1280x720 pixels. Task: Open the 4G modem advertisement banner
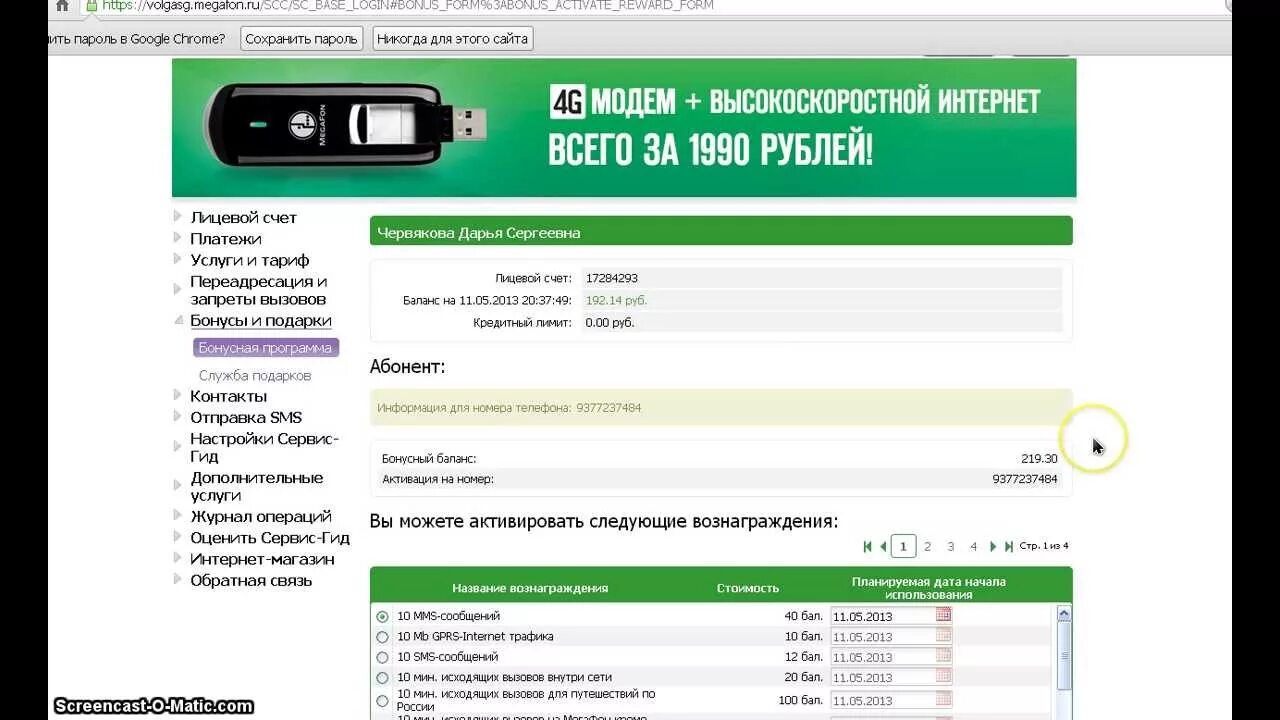[x=624, y=128]
